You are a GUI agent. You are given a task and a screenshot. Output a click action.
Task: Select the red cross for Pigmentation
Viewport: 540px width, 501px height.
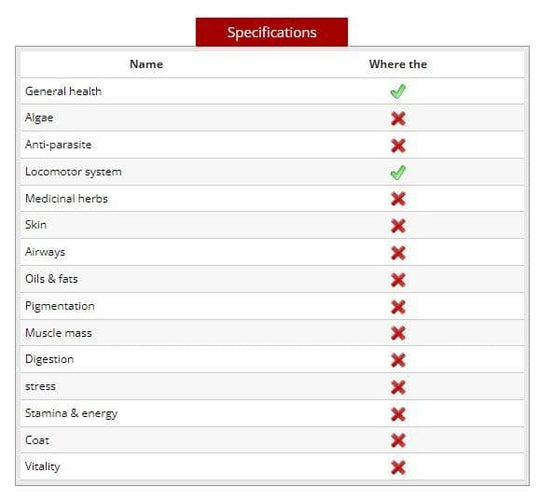(398, 307)
